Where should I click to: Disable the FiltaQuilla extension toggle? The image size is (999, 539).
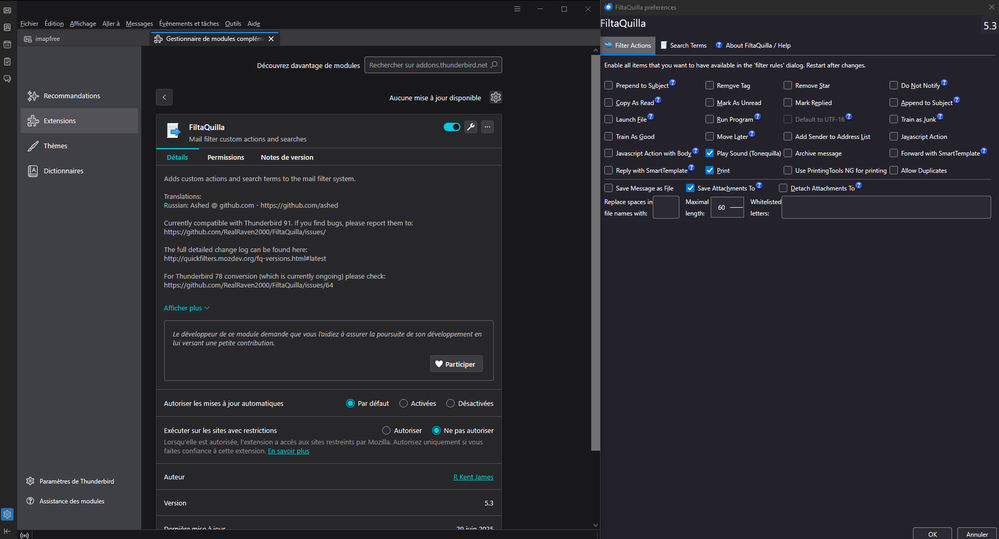pyautogui.click(x=452, y=127)
